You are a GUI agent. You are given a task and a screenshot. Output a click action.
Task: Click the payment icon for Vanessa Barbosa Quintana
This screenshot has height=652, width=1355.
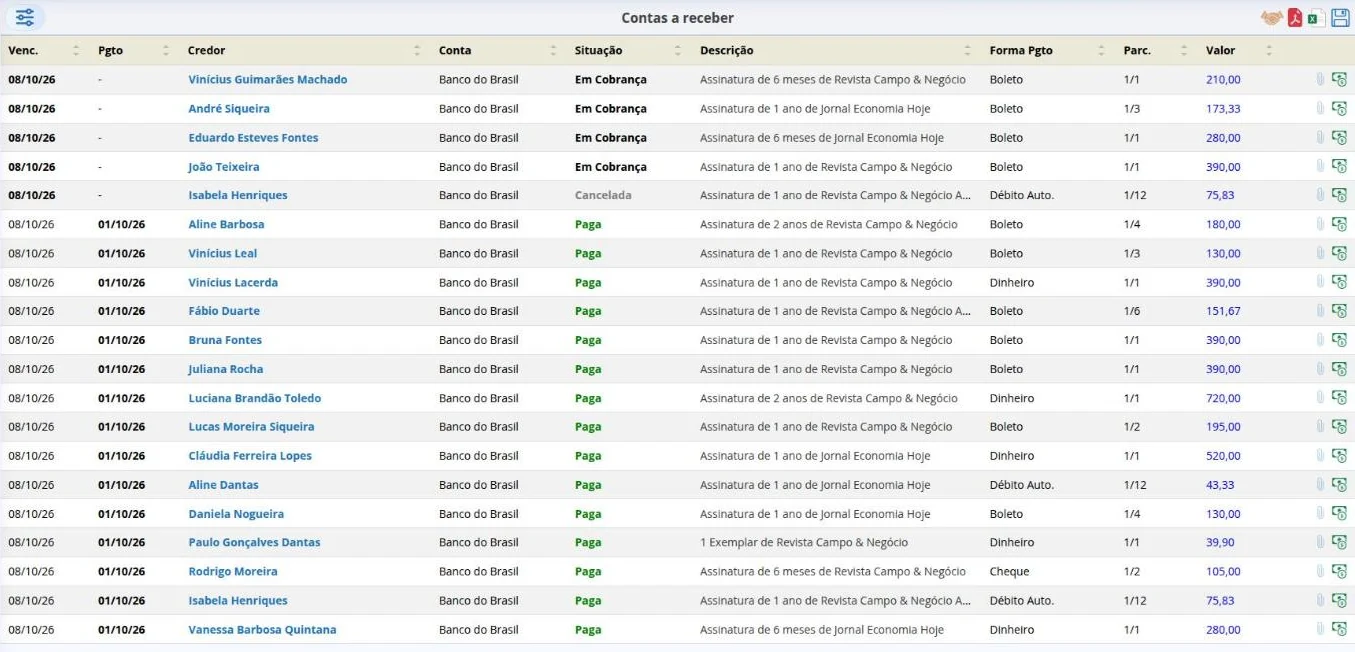click(x=1339, y=630)
